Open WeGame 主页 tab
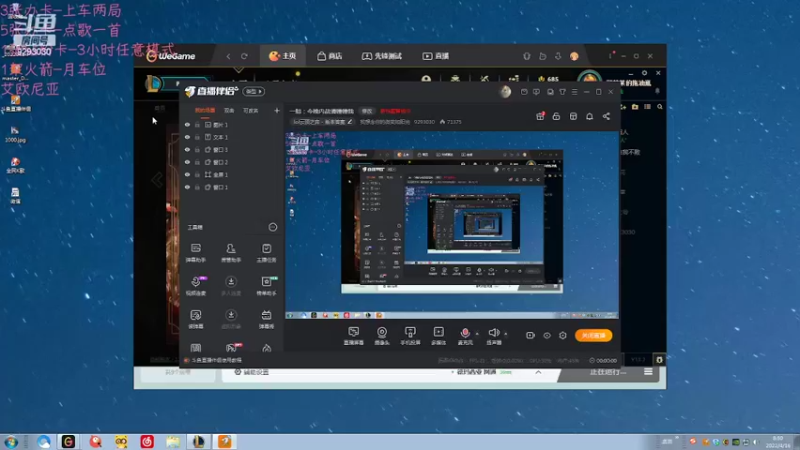Image resolution: width=800 pixels, height=450 pixels. click(x=283, y=56)
